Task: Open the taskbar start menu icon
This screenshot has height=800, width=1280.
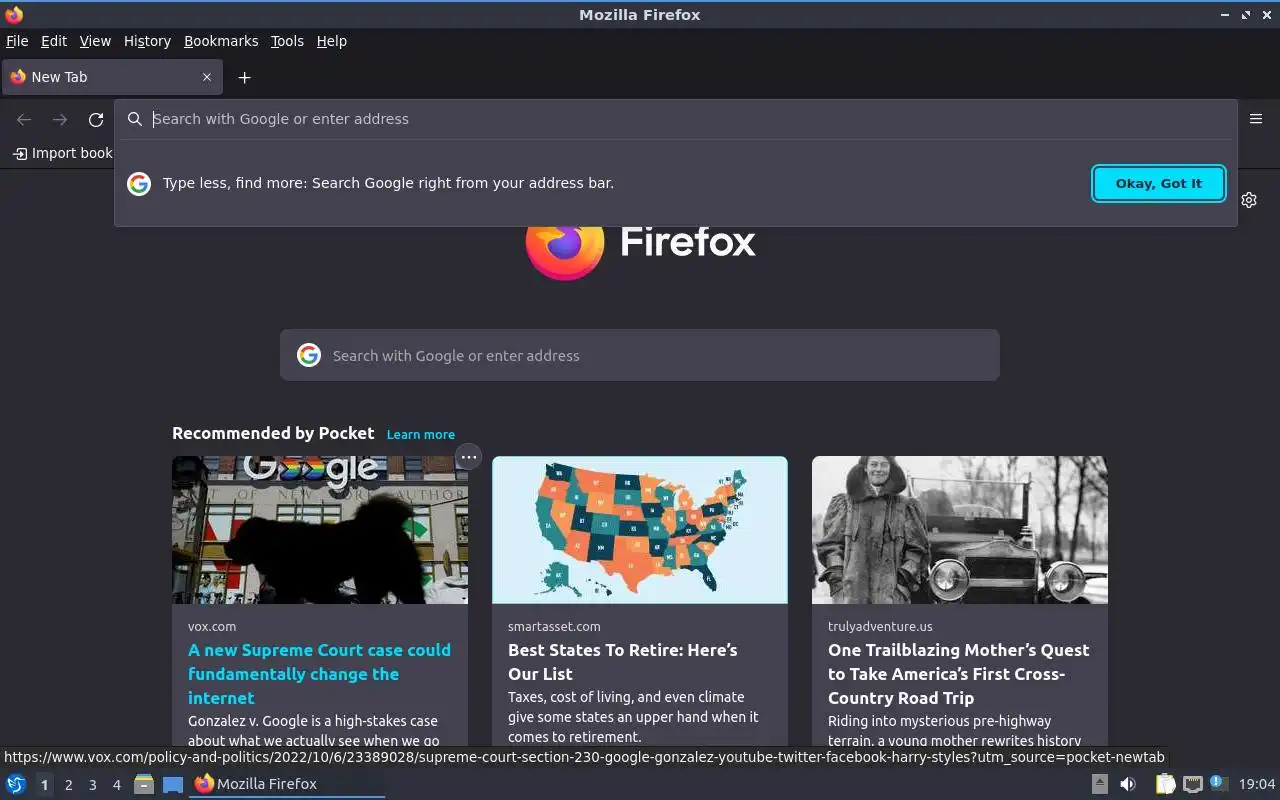Action: (15, 784)
